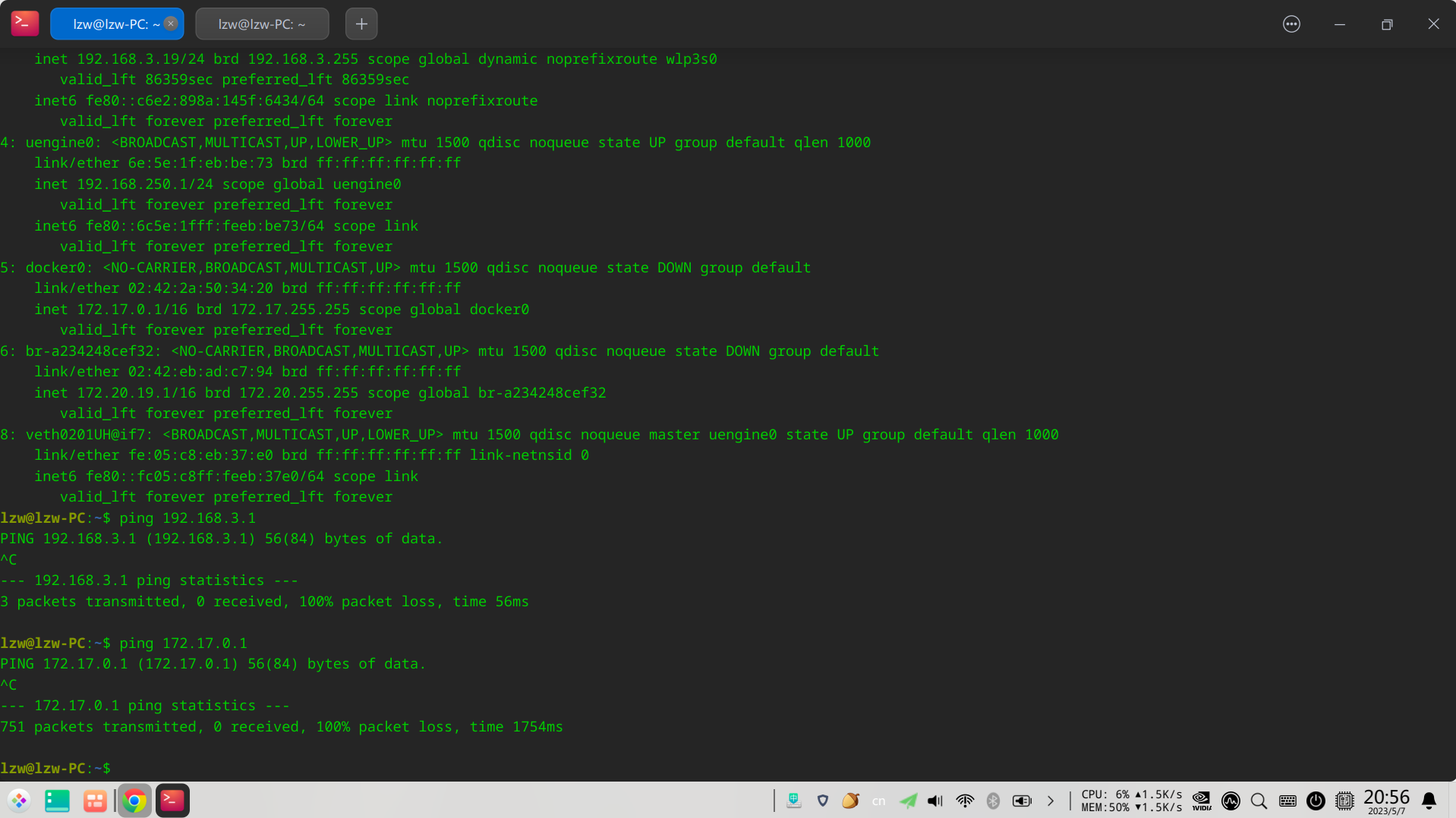Open the launcher from the dock

pos(19,801)
